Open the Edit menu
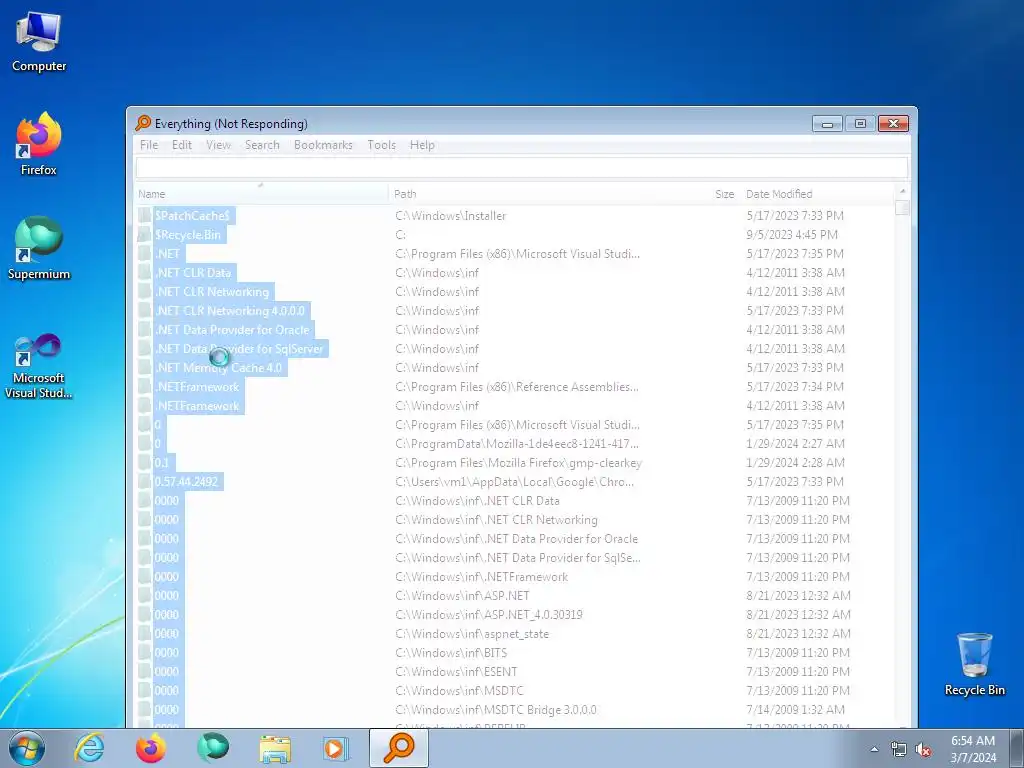The height and width of the screenshot is (768, 1024). [182, 145]
